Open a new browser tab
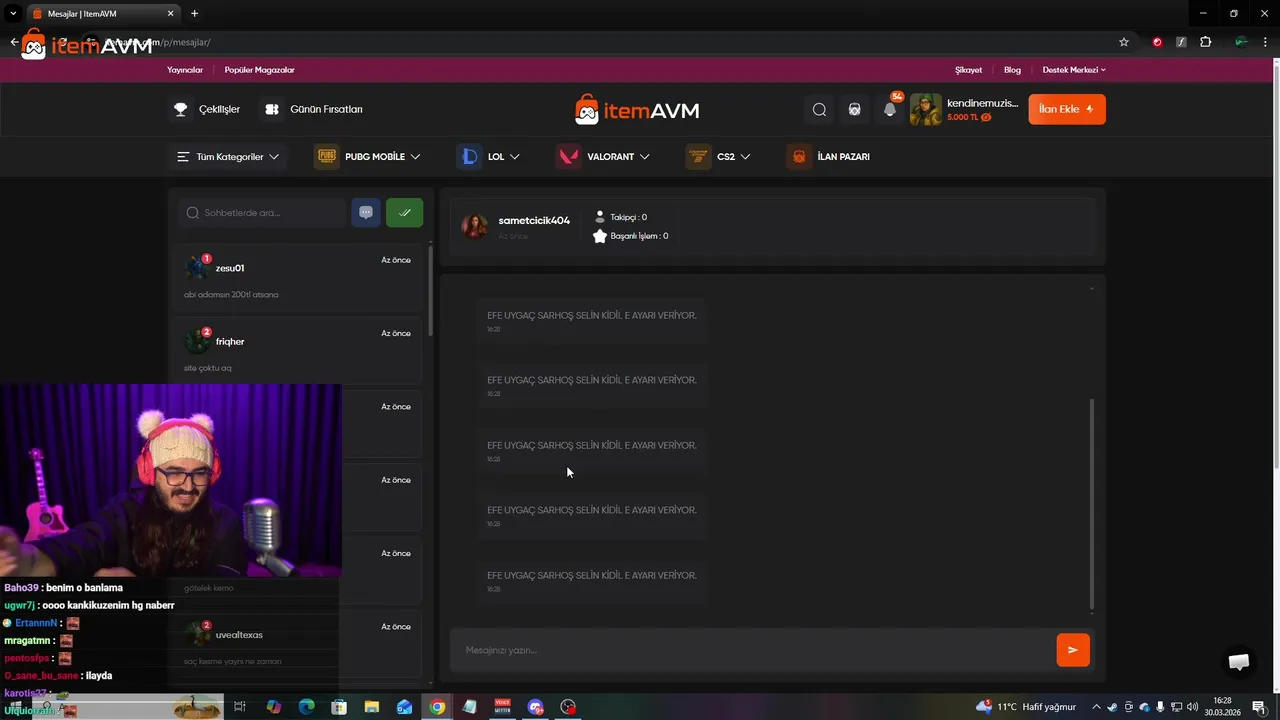 pos(194,14)
